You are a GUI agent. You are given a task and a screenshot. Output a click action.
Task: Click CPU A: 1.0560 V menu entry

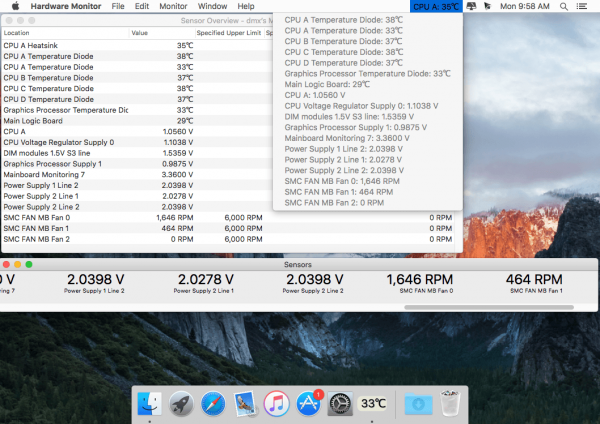point(367,95)
